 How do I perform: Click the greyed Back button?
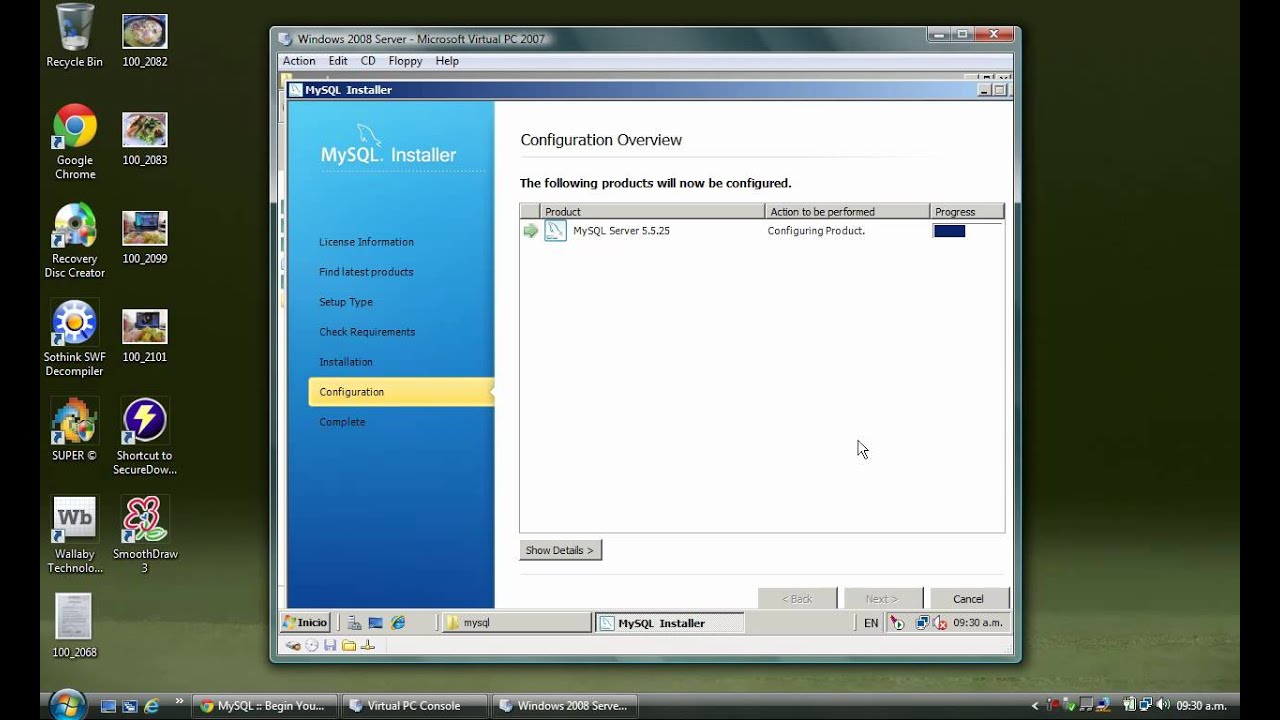point(797,599)
